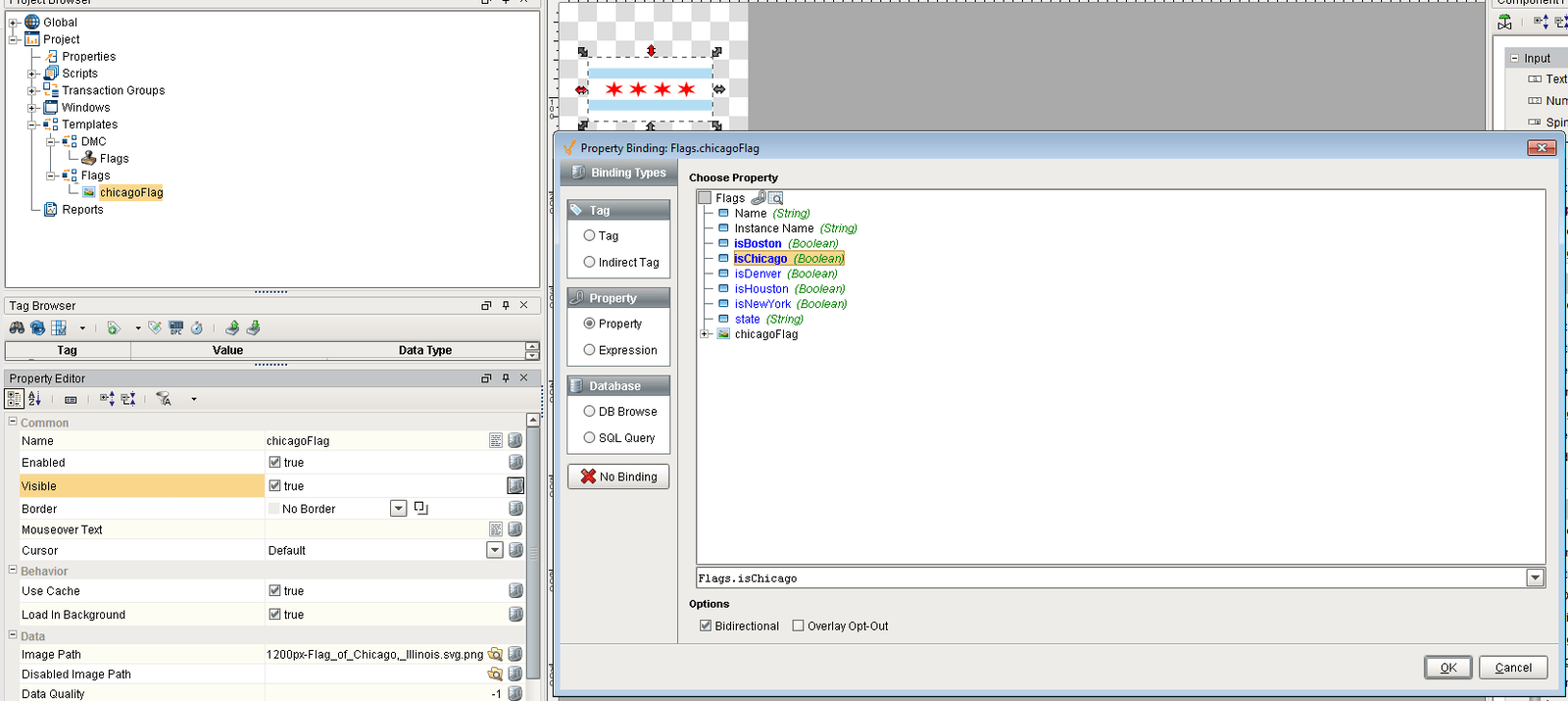Screen dimensions: 1568x701
Task: Open the Cursor dropdown showing Default
Action: (495, 550)
